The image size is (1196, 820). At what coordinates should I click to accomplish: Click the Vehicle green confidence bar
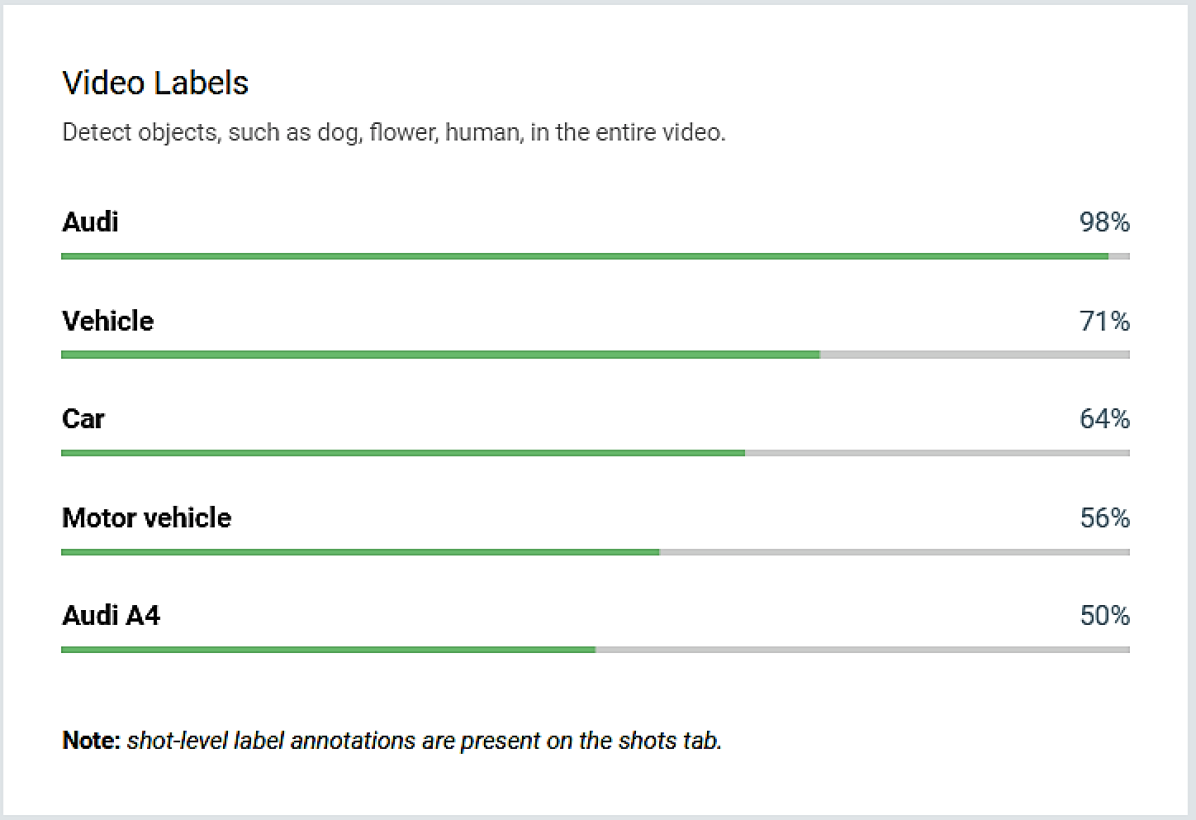pyautogui.click(x=441, y=355)
